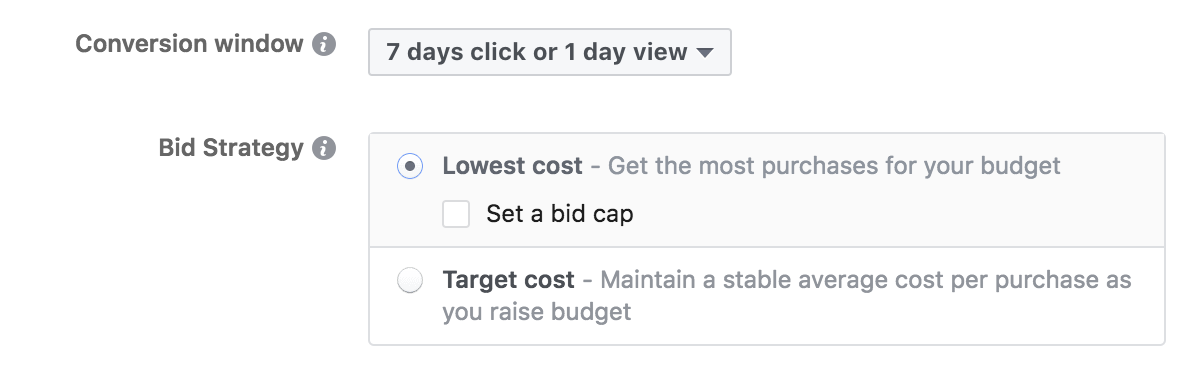
Task: Click 'Maintain a stable average cost' description text
Action: [x=773, y=280]
